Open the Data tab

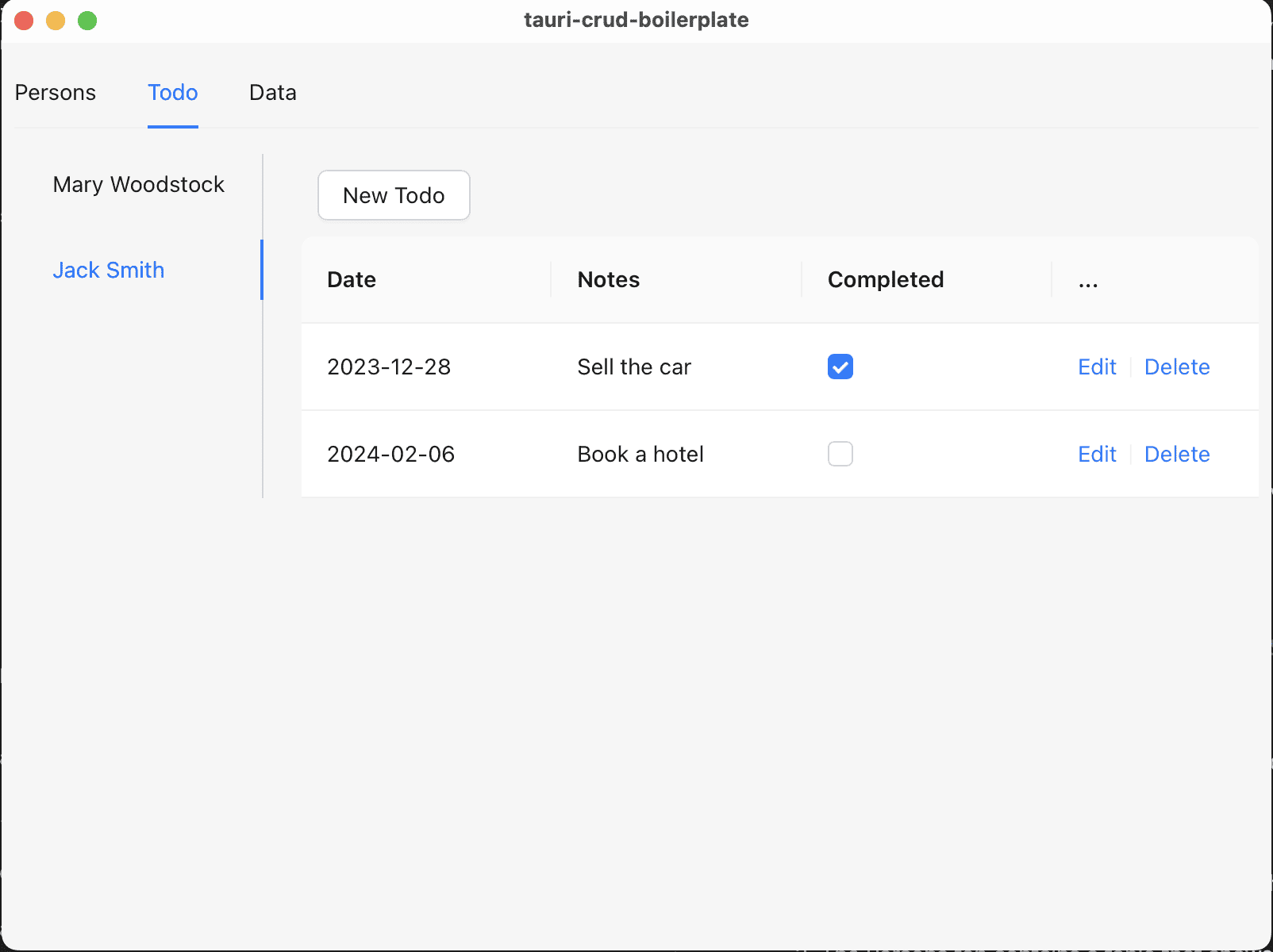click(272, 93)
